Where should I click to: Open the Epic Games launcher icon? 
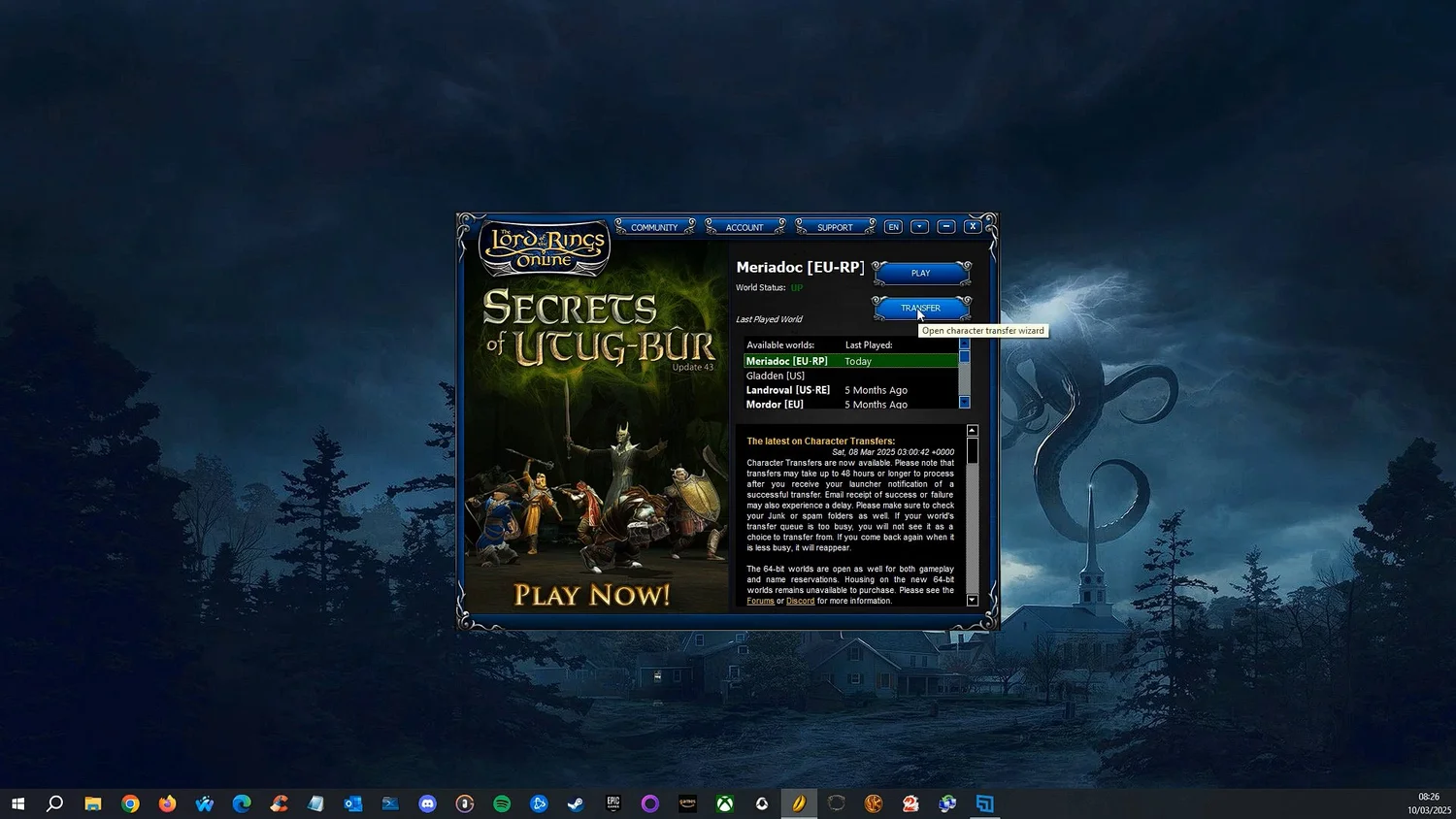[x=612, y=803]
